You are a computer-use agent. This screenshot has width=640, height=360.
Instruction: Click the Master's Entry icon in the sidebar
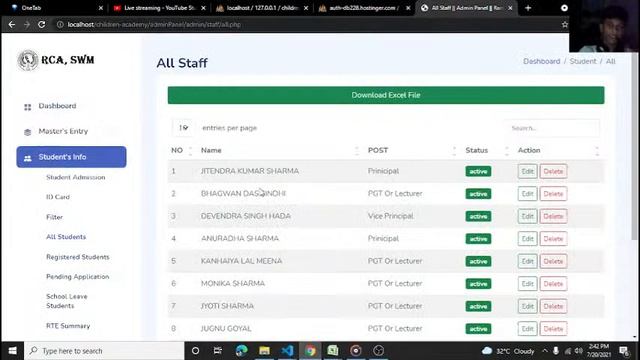point(27,132)
